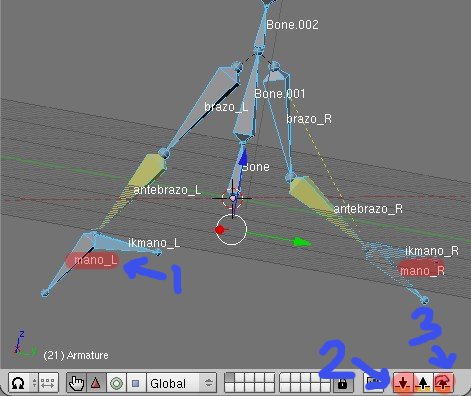Screen dimensions: 471x396
Task: Click the blue Z axis arrow handle
Action: pyautogui.click(x=243, y=156)
